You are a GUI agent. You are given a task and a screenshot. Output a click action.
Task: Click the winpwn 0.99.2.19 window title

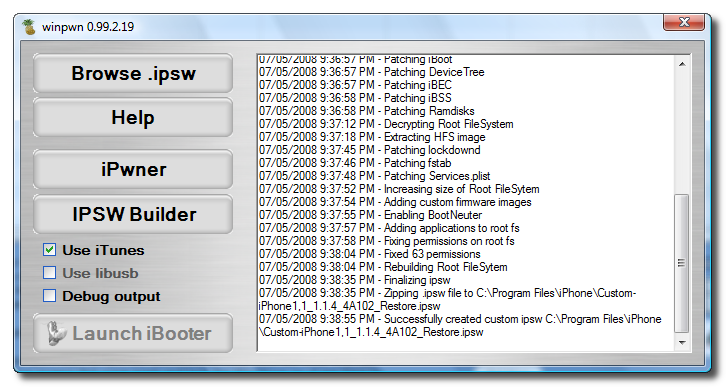88,27
